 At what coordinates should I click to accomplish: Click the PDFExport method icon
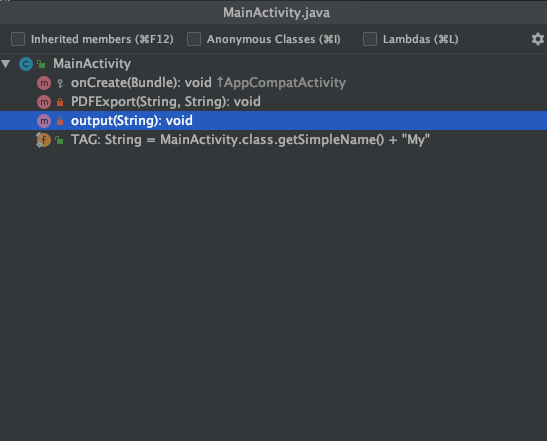(x=44, y=102)
